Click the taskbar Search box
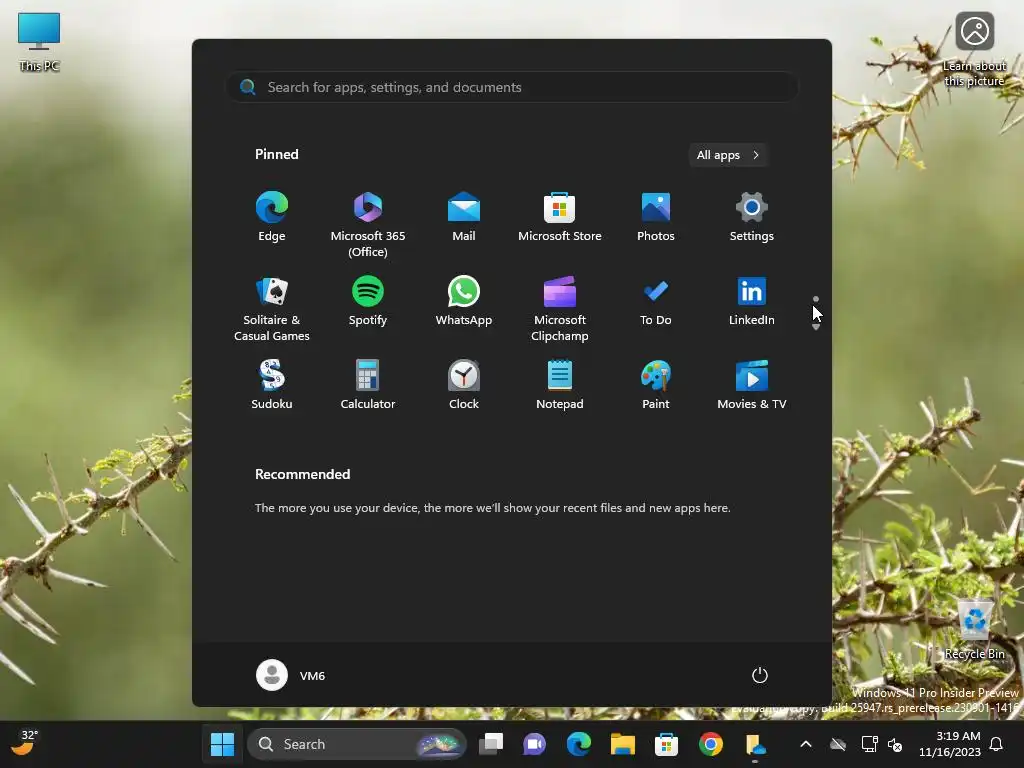 (x=357, y=744)
